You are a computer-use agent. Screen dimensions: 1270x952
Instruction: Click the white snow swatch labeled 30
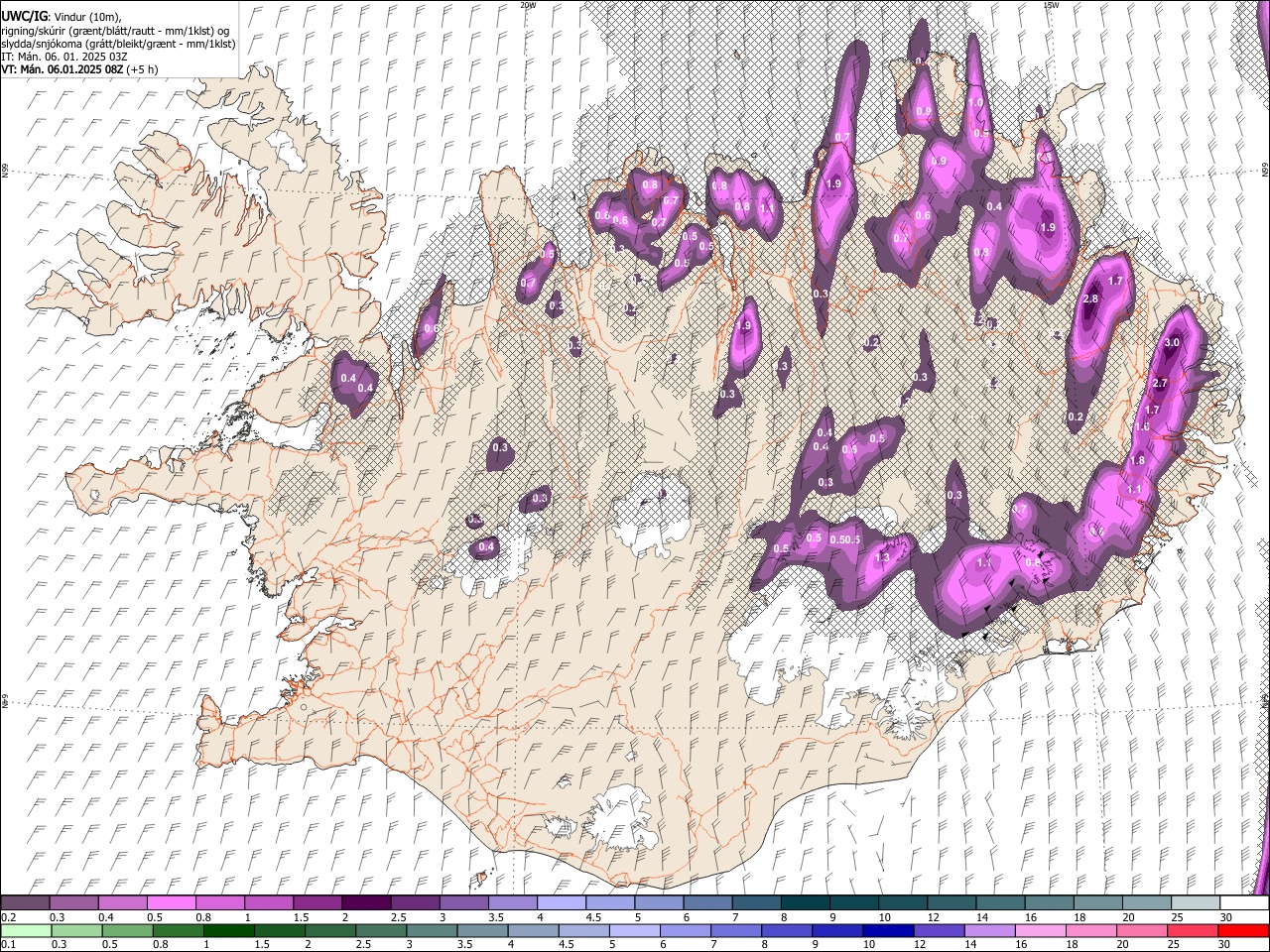click(x=1244, y=903)
